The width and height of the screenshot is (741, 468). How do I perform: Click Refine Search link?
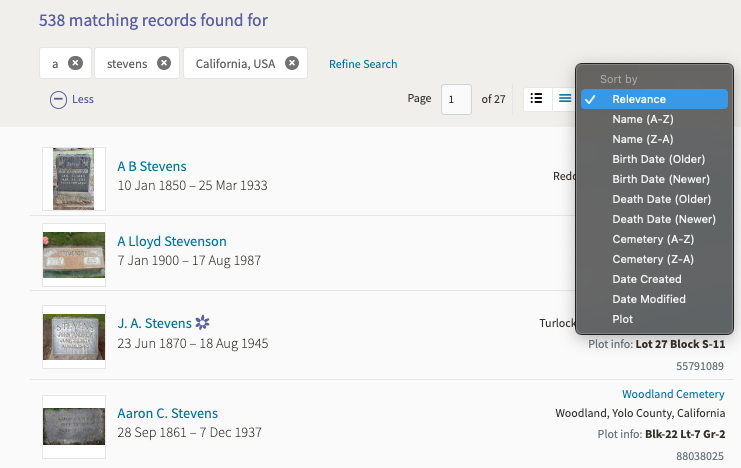point(363,64)
